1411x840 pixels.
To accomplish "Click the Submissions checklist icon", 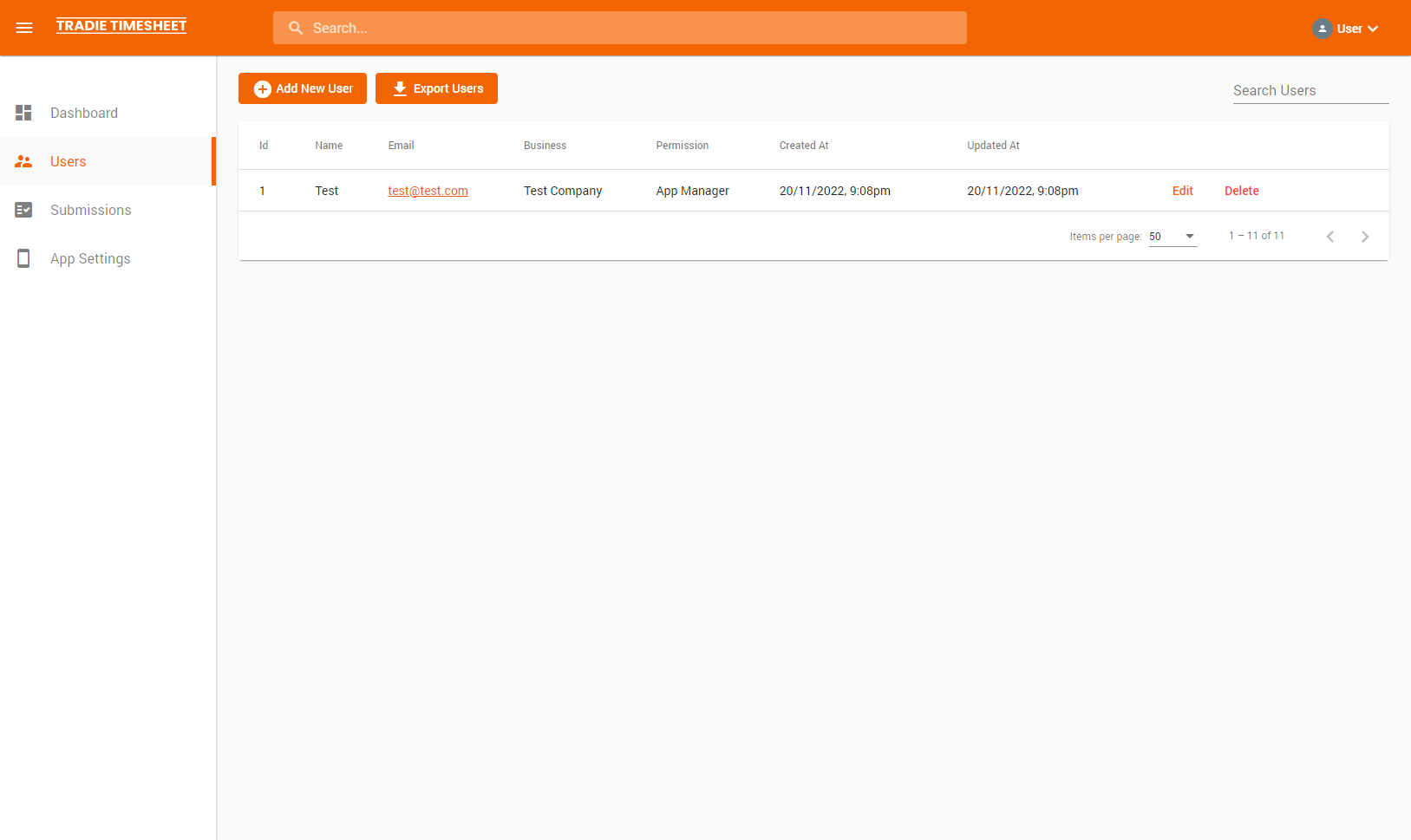I will coord(23,210).
